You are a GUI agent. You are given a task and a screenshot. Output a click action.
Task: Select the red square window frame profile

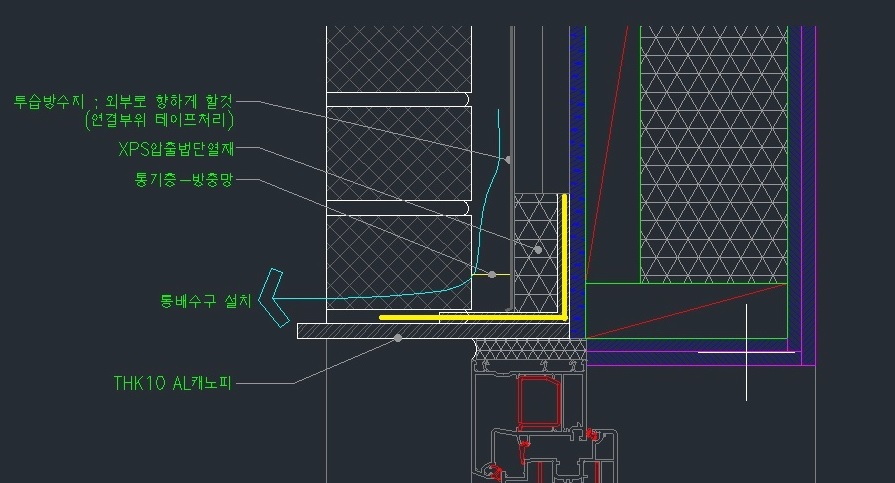[537, 405]
